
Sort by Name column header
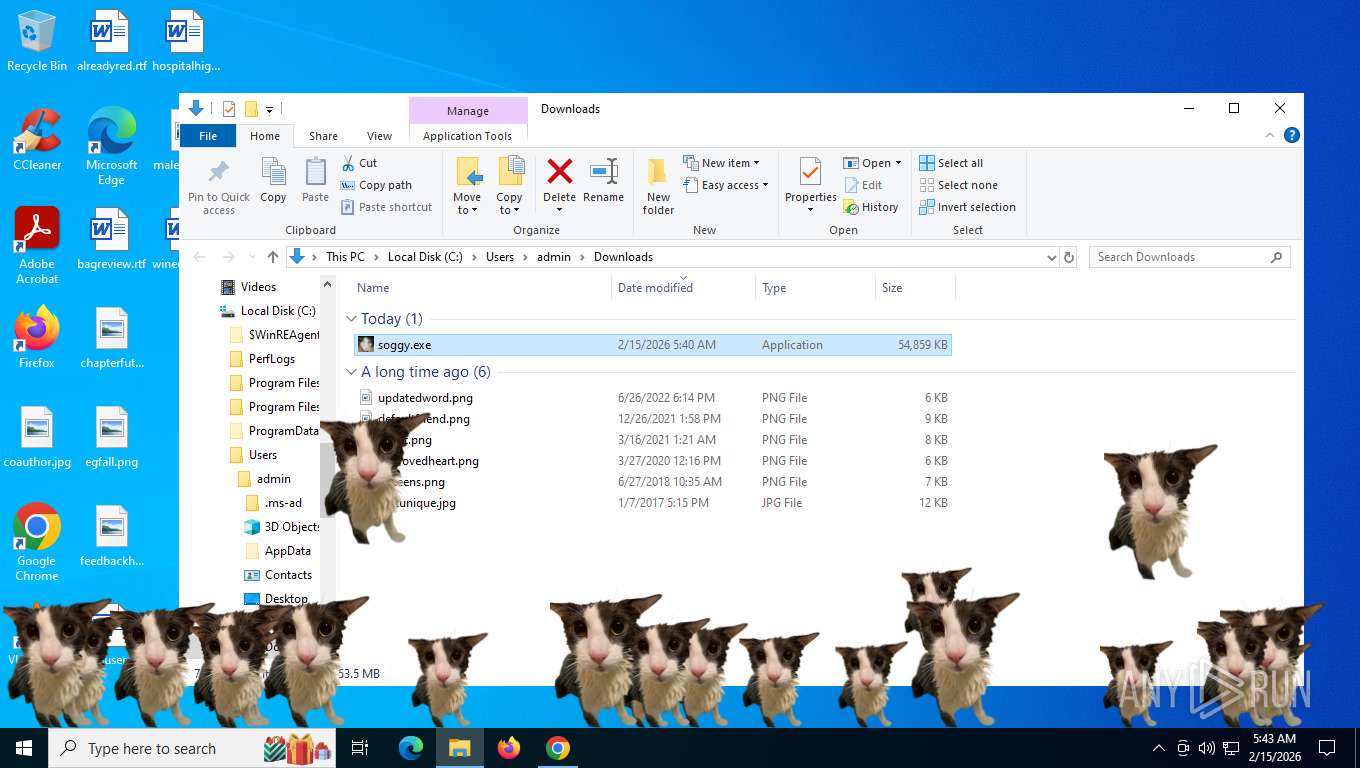click(x=481, y=288)
